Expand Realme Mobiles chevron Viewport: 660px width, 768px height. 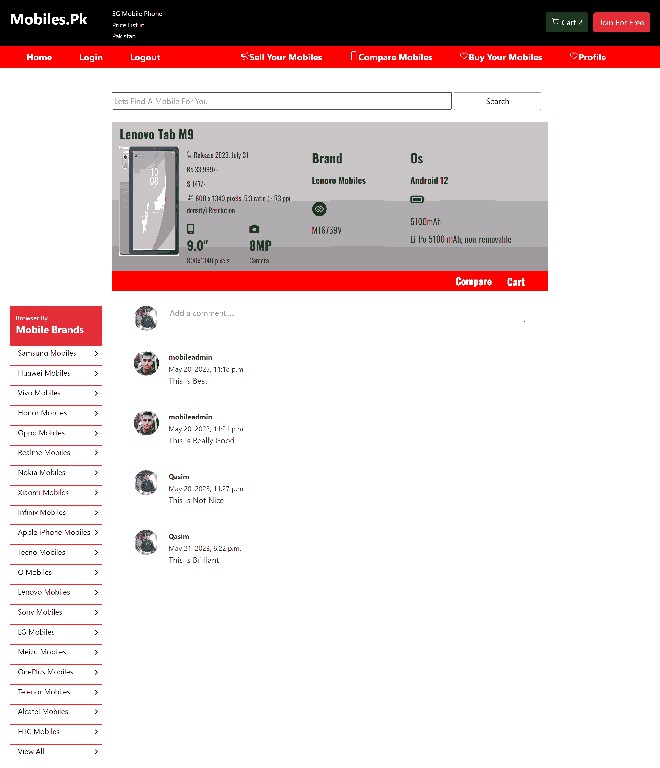[96, 453]
